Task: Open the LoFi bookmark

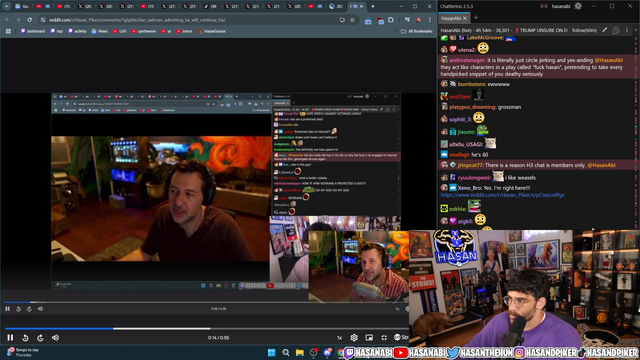Action: pyautogui.click(x=120, y=31)
